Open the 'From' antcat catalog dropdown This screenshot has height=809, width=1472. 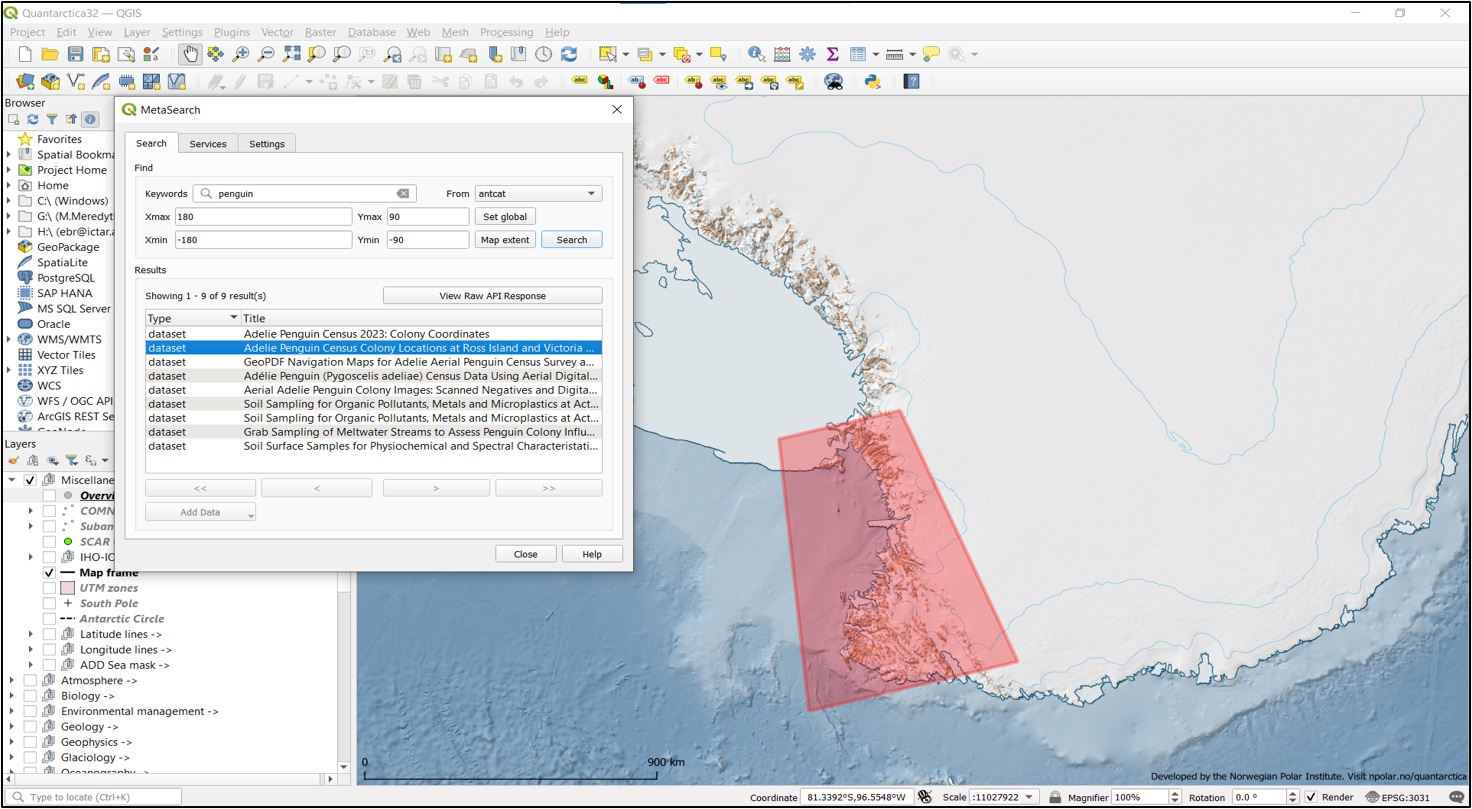538,193
